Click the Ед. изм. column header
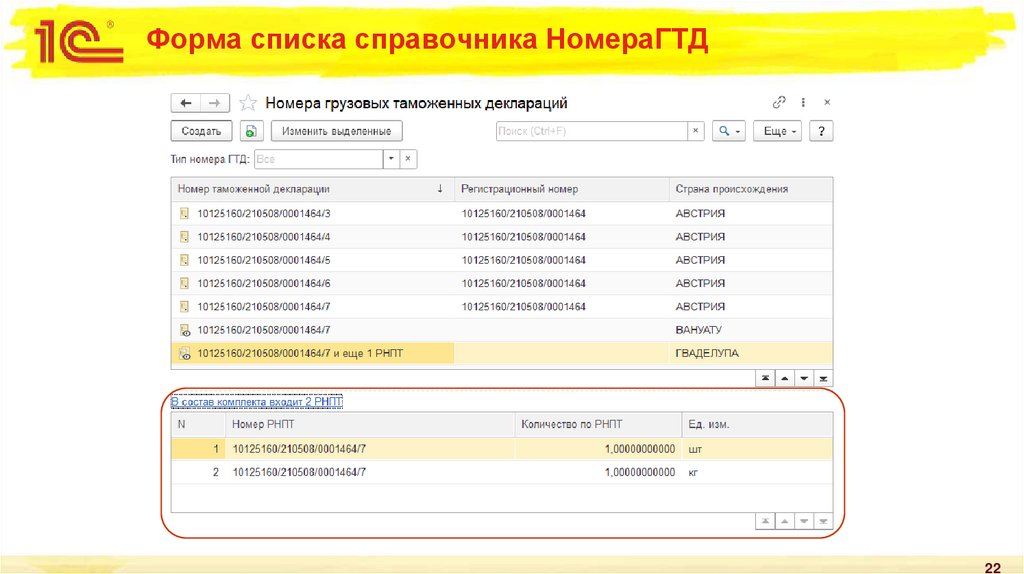Viewport: 1024px width, 574px height. click(x=758, y=424)
